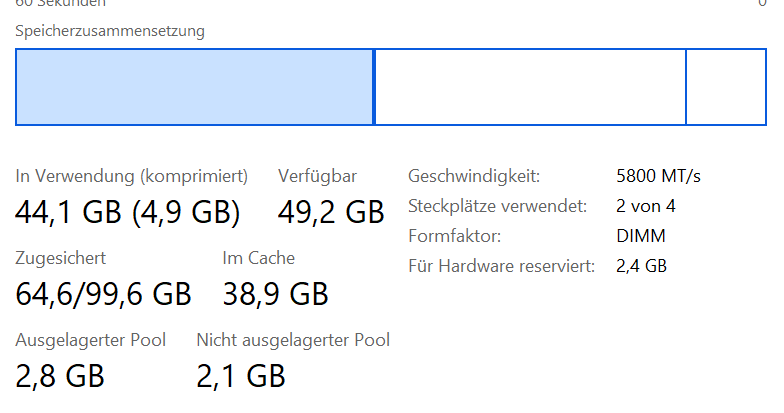The height and width of the screenshot is (413, 784).
Task: Click the light blue in-use memory segment
Action: point(194,87)
